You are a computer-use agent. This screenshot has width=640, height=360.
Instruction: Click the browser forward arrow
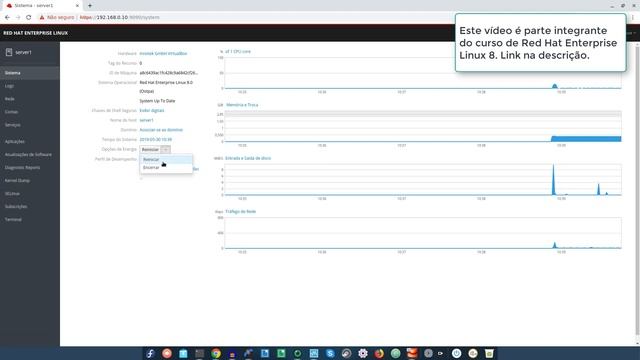click(18, 18)
